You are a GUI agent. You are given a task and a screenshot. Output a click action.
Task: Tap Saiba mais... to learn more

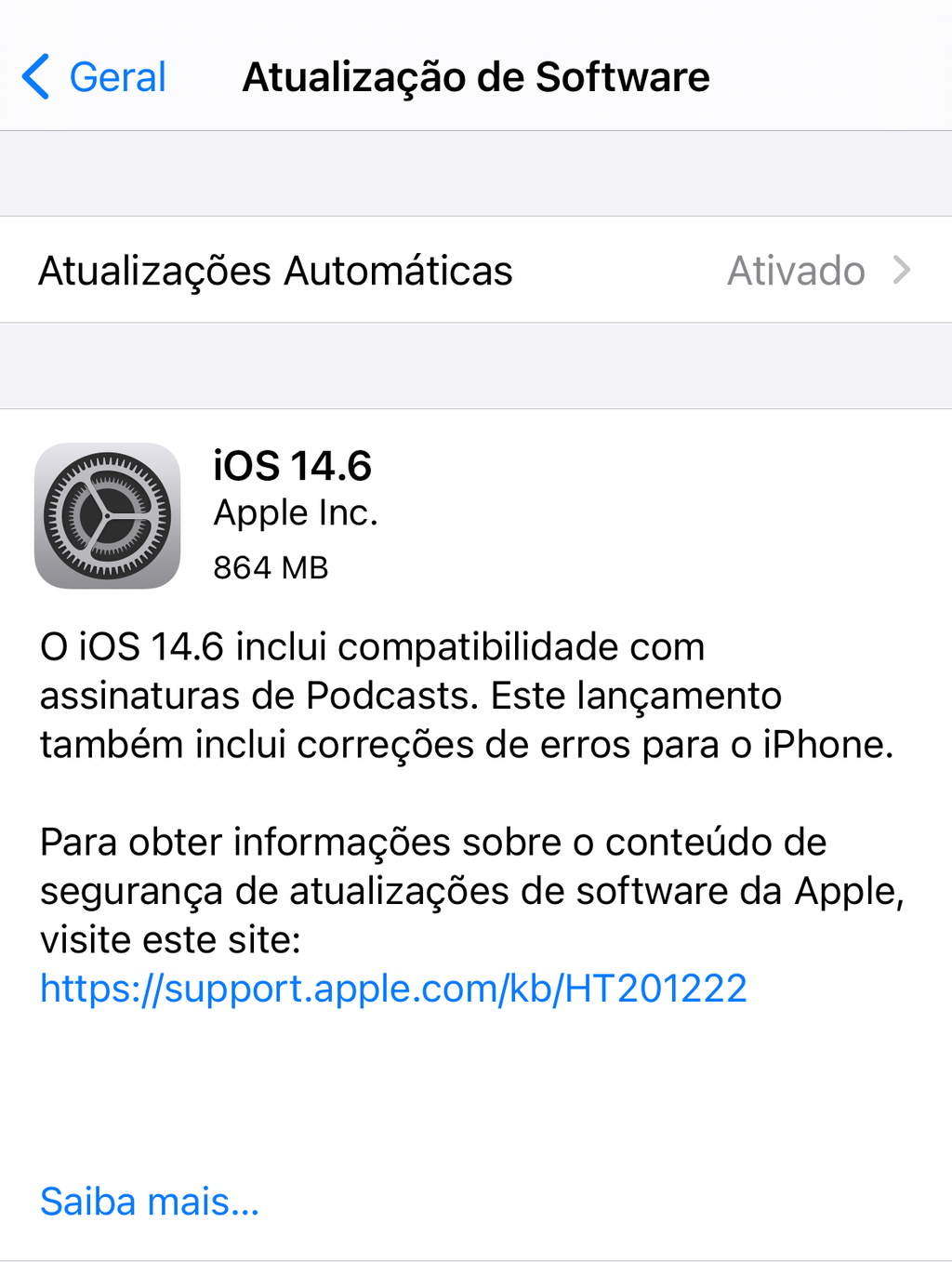[150, 1202]
